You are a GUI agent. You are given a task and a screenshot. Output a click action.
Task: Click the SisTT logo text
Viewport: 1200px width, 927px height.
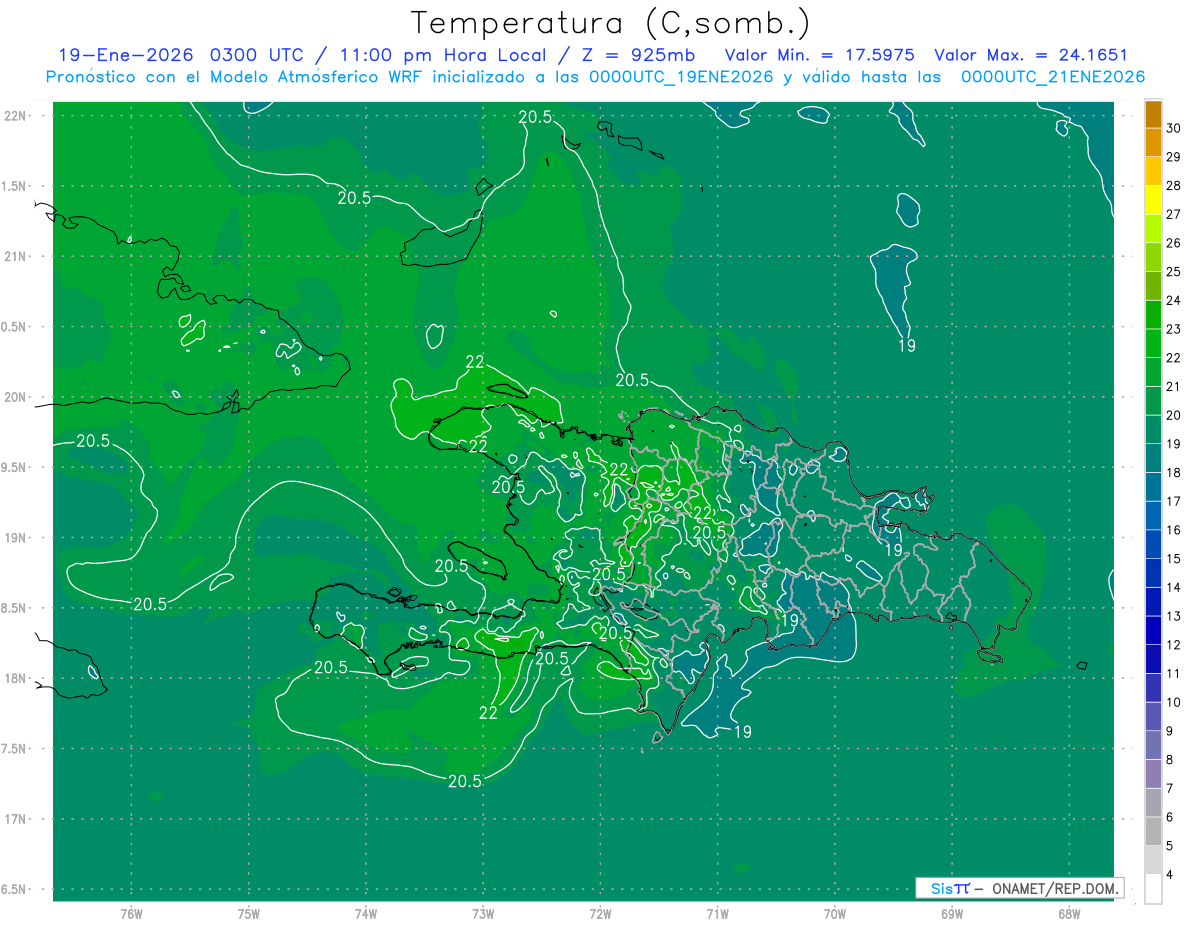coord(949,888)
